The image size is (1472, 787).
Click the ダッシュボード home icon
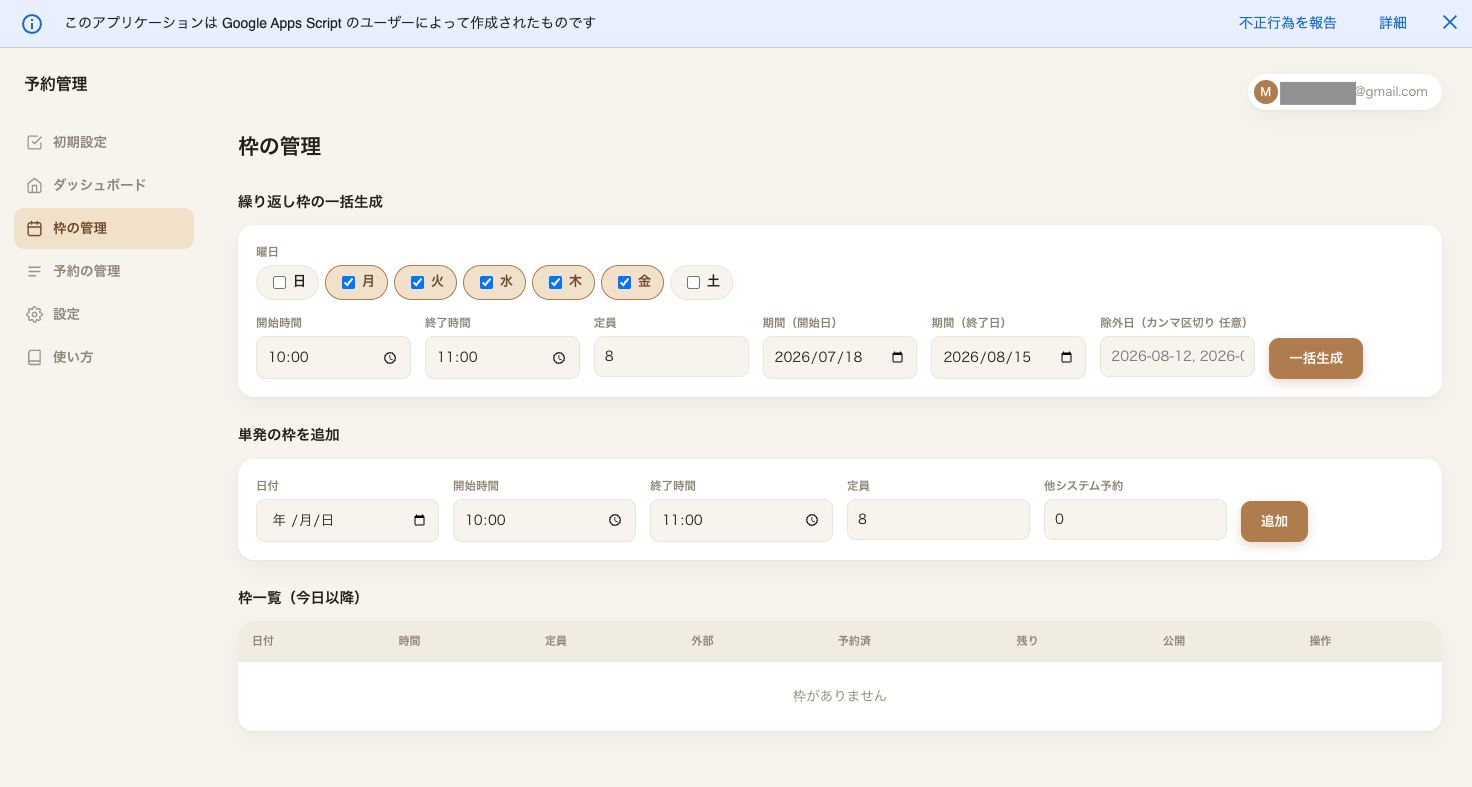click(x=34, y=185)
